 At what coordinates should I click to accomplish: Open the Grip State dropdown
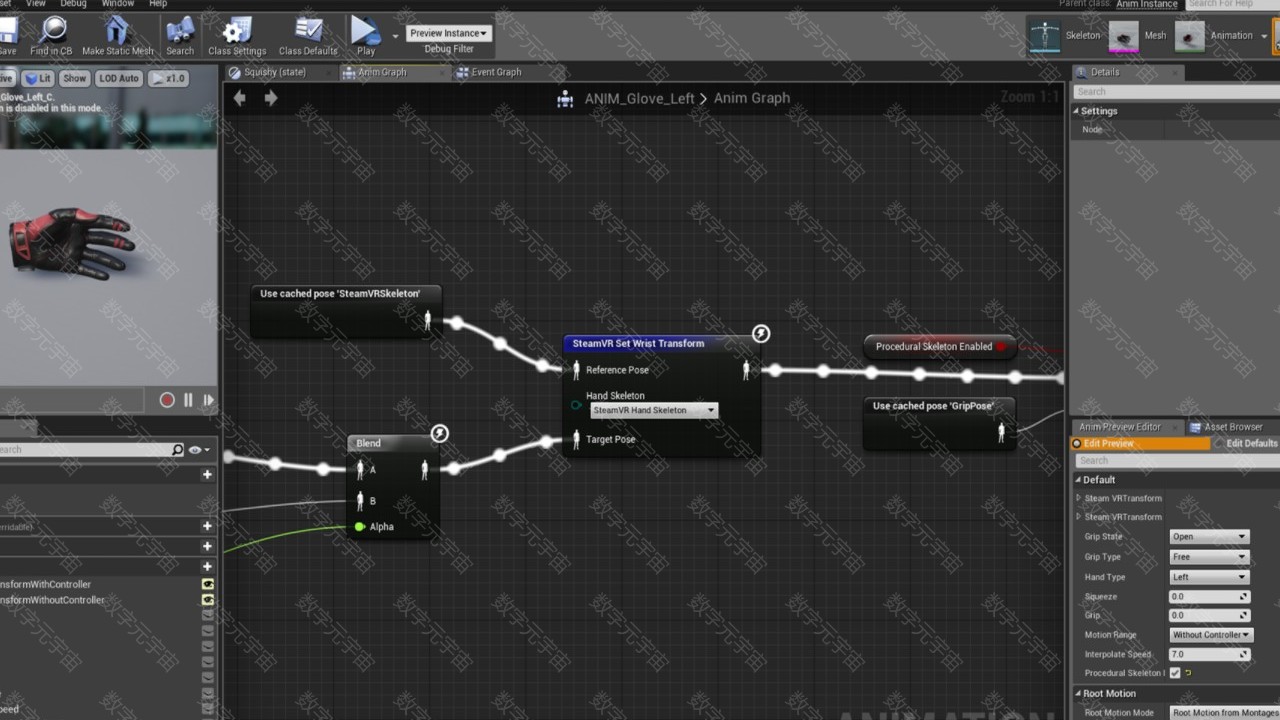click(x=1209, y=537)
